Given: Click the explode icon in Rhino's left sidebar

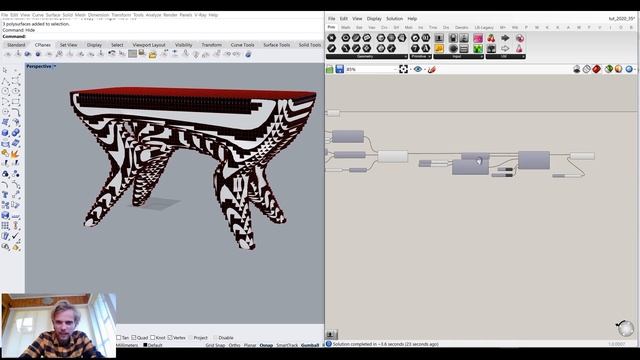Looking at the screenshot, I should pos(16,153).
